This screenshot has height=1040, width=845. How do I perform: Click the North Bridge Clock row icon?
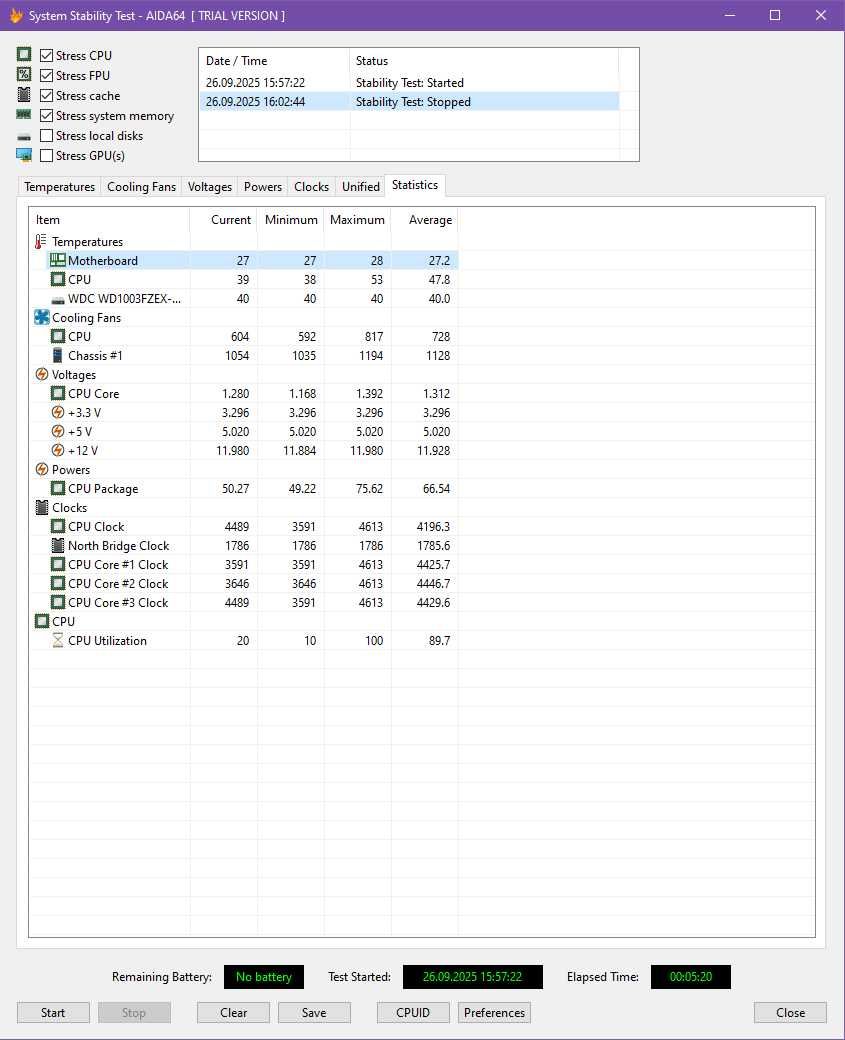point(58,545)
